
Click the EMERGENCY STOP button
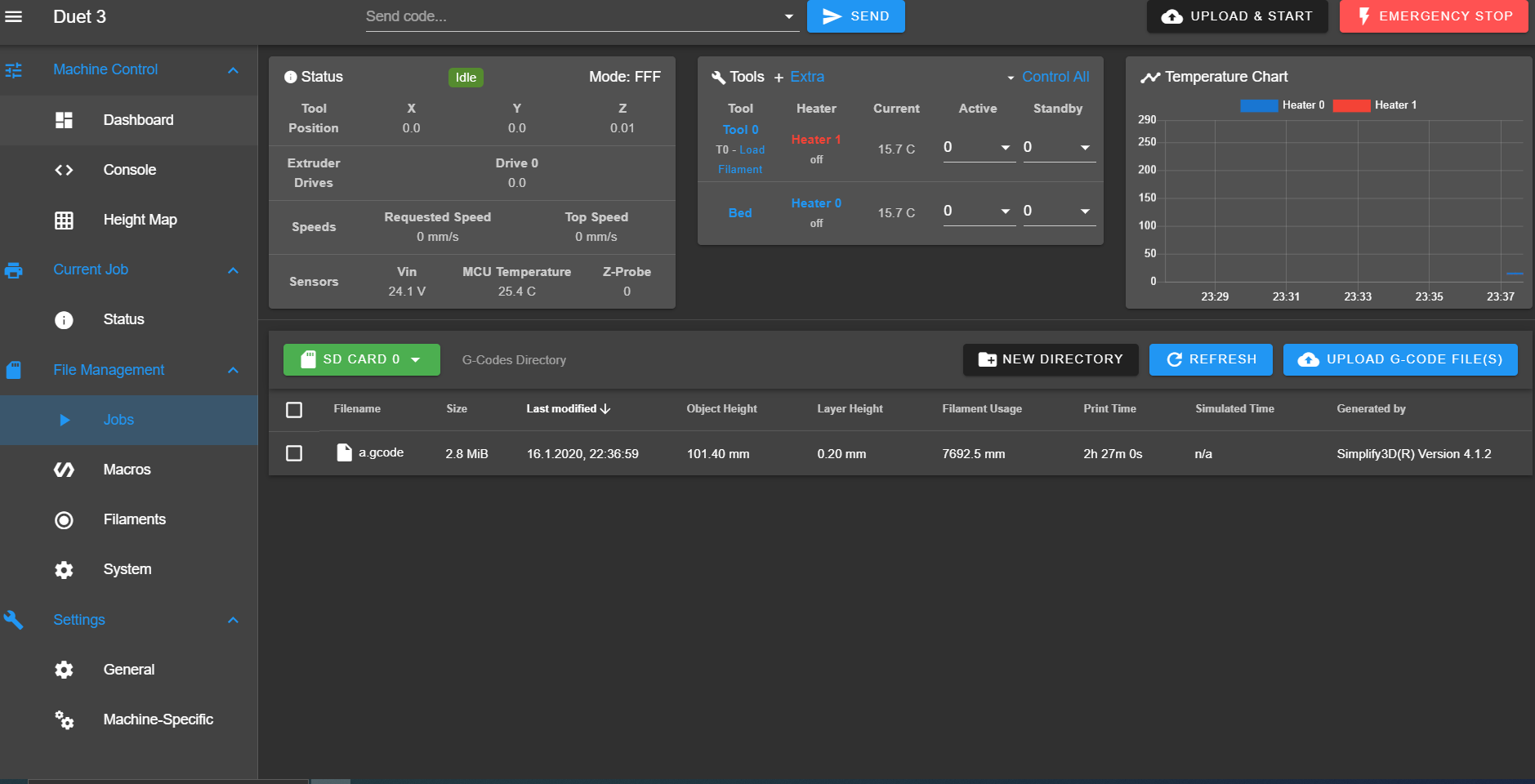click(x=1434, y=16)
